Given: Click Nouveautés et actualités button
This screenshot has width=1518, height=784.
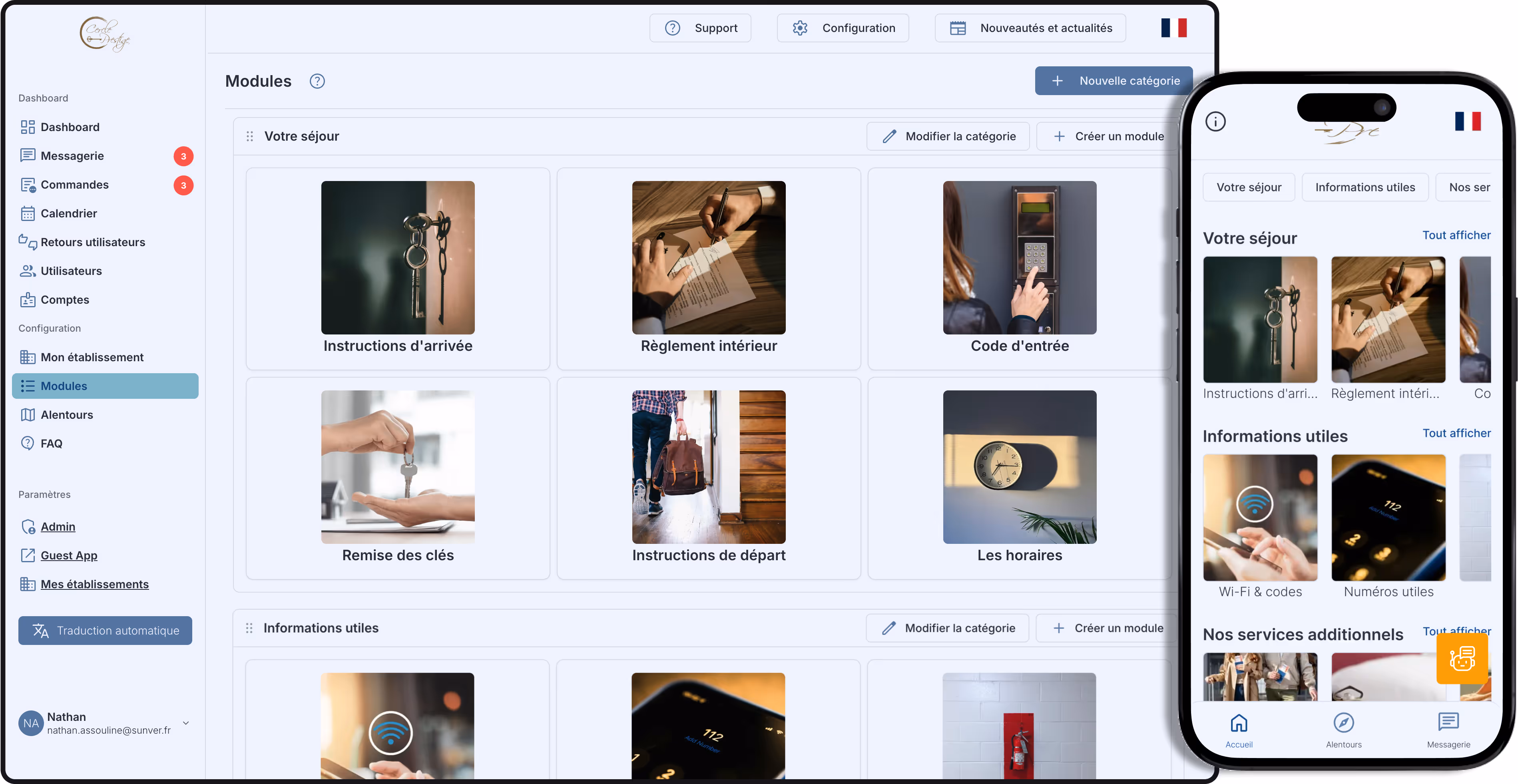Looking at the screenshot, I should [1030, 28].
